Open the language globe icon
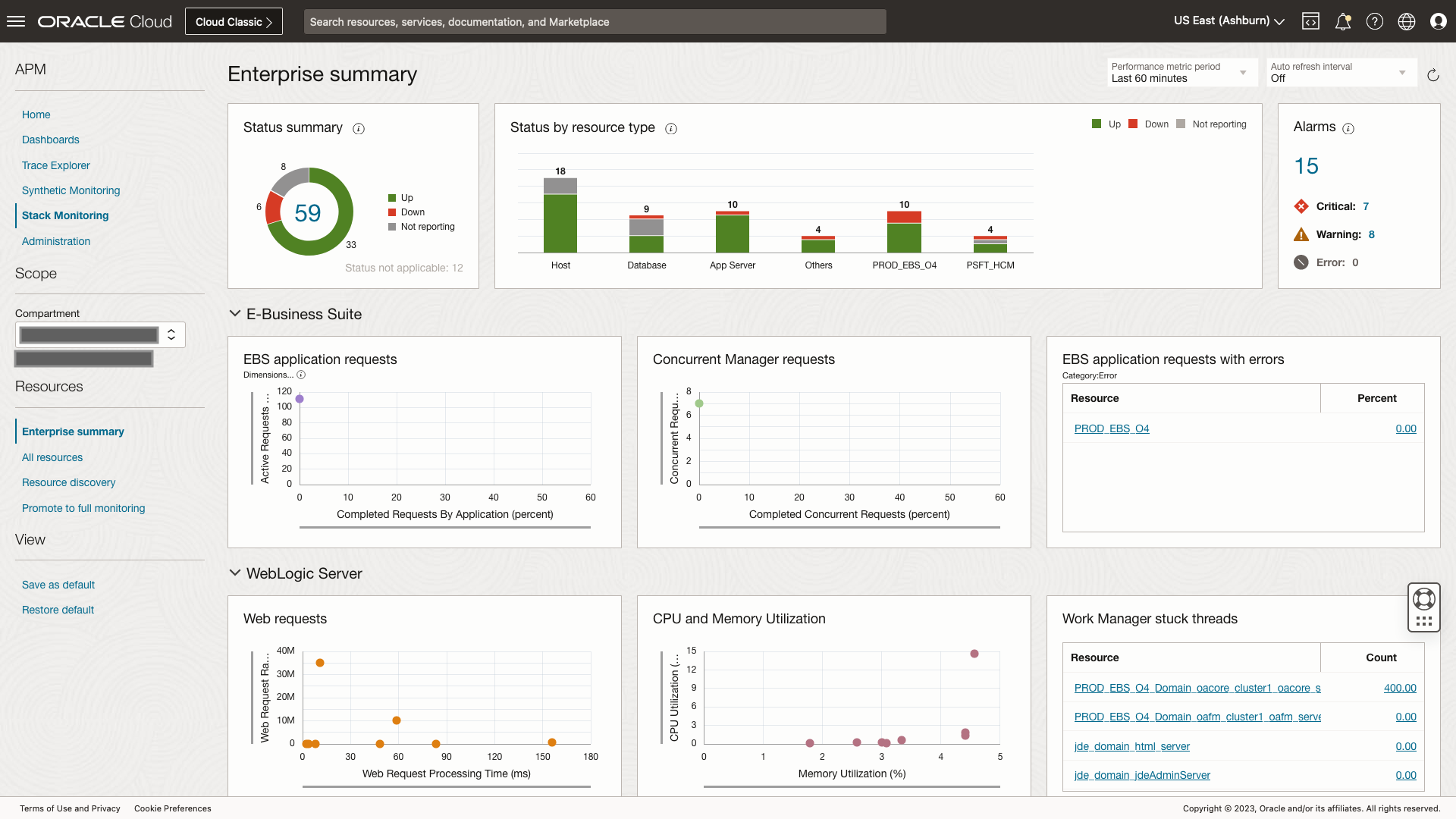The height and width of the screenshot is (819, 1456). [1407, 21]
